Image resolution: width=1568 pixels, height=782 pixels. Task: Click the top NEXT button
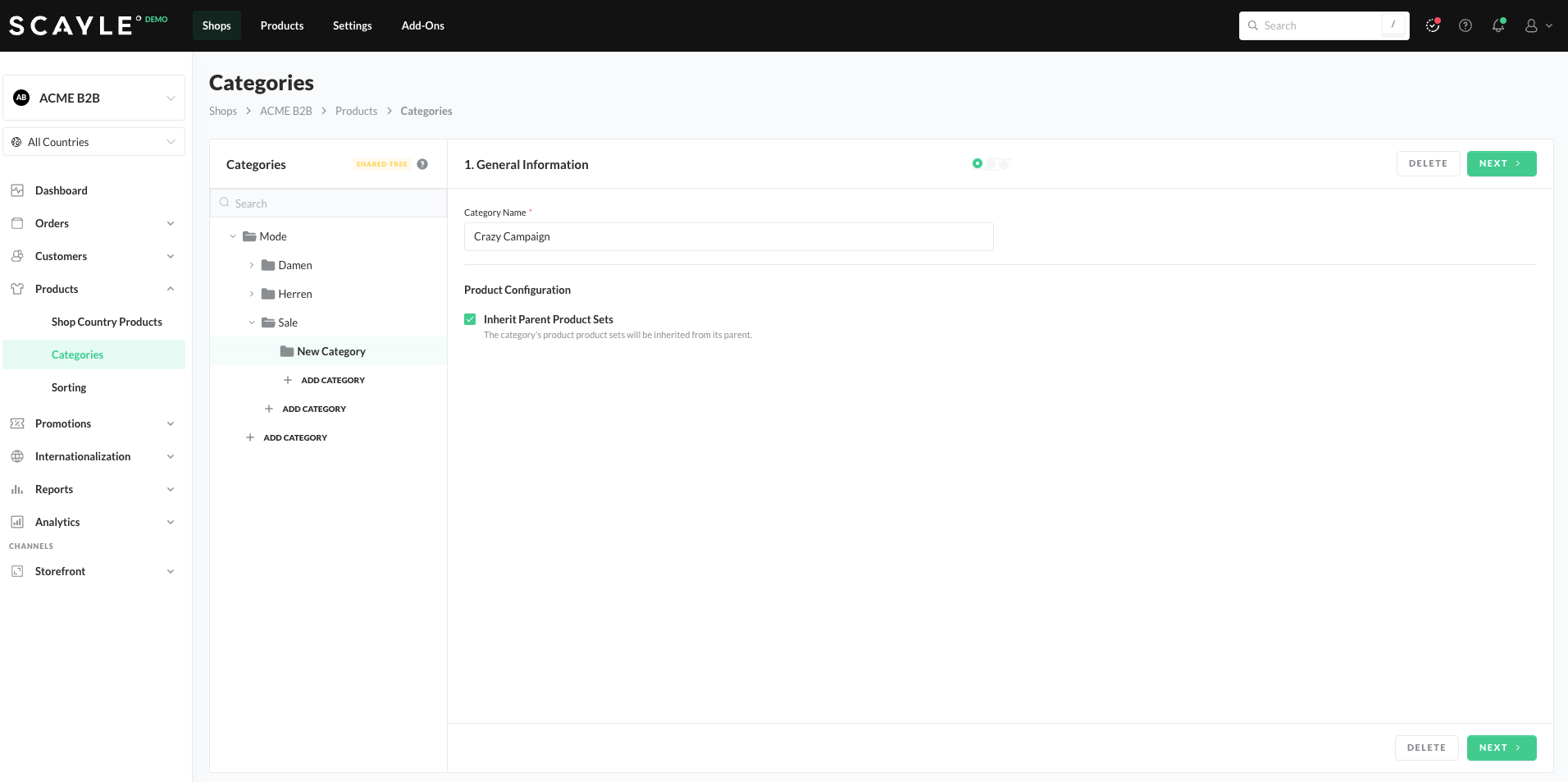pos(1501,163)
